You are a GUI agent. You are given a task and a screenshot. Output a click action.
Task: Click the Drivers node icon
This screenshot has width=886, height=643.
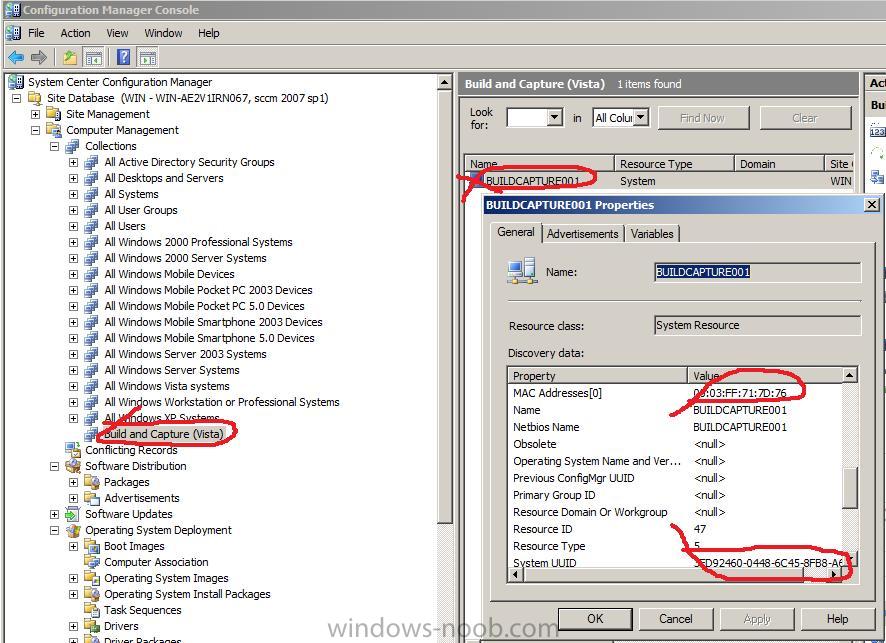click(x=92, y=626)
